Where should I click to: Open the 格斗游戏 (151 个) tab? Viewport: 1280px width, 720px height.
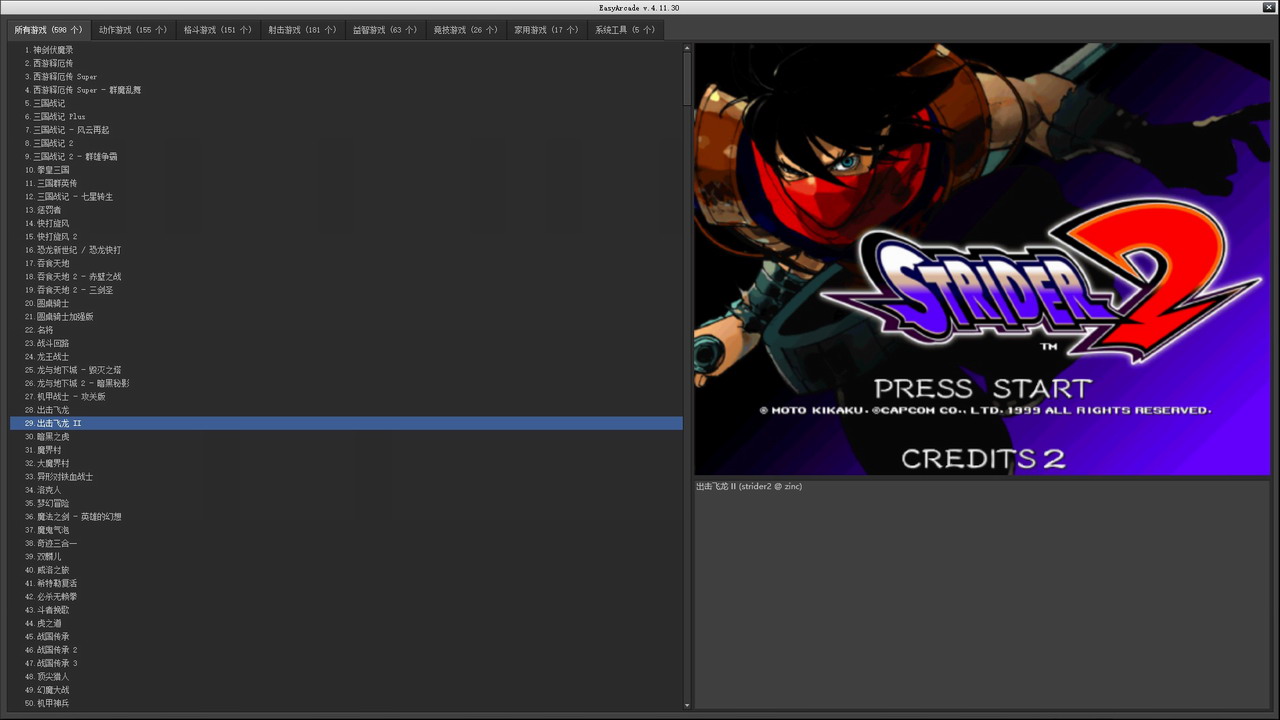[217, 30]
